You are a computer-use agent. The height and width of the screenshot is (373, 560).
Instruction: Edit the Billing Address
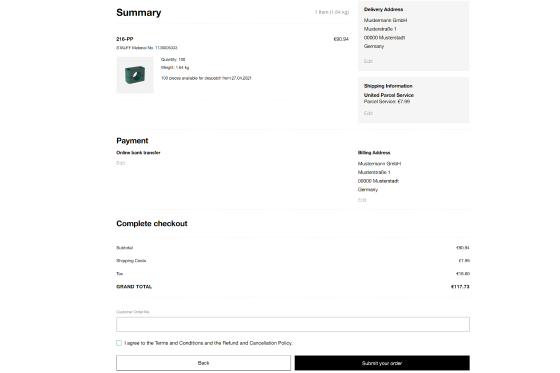tap(362, 200)
